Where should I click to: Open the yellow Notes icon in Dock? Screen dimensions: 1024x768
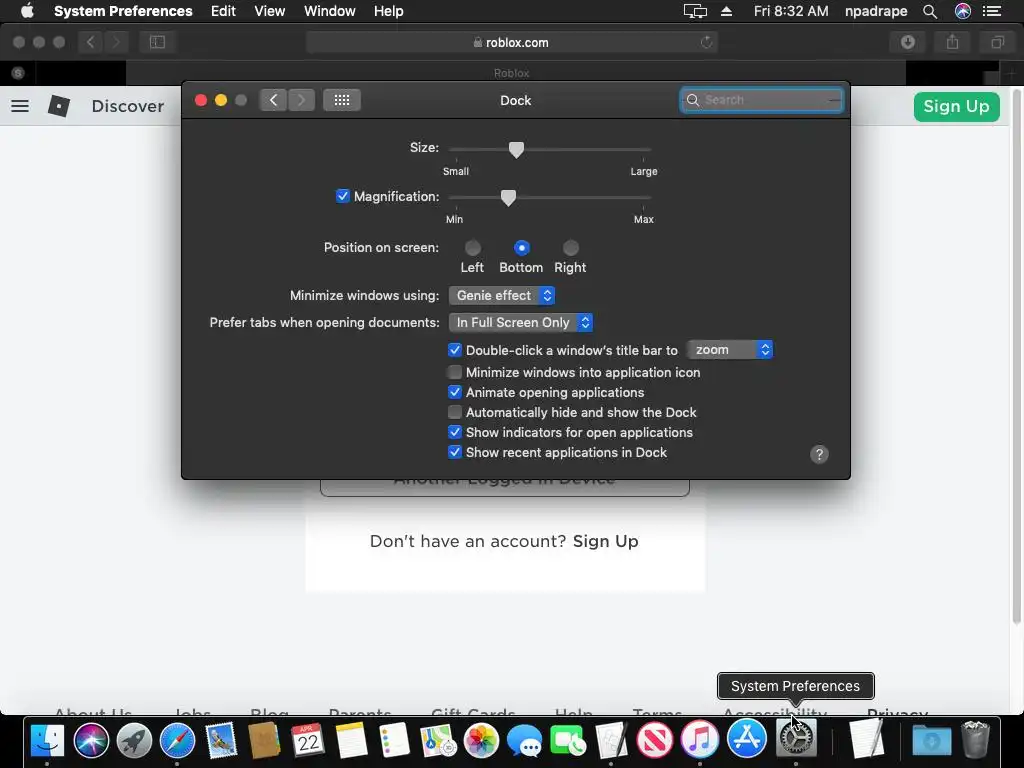[351, 741]
